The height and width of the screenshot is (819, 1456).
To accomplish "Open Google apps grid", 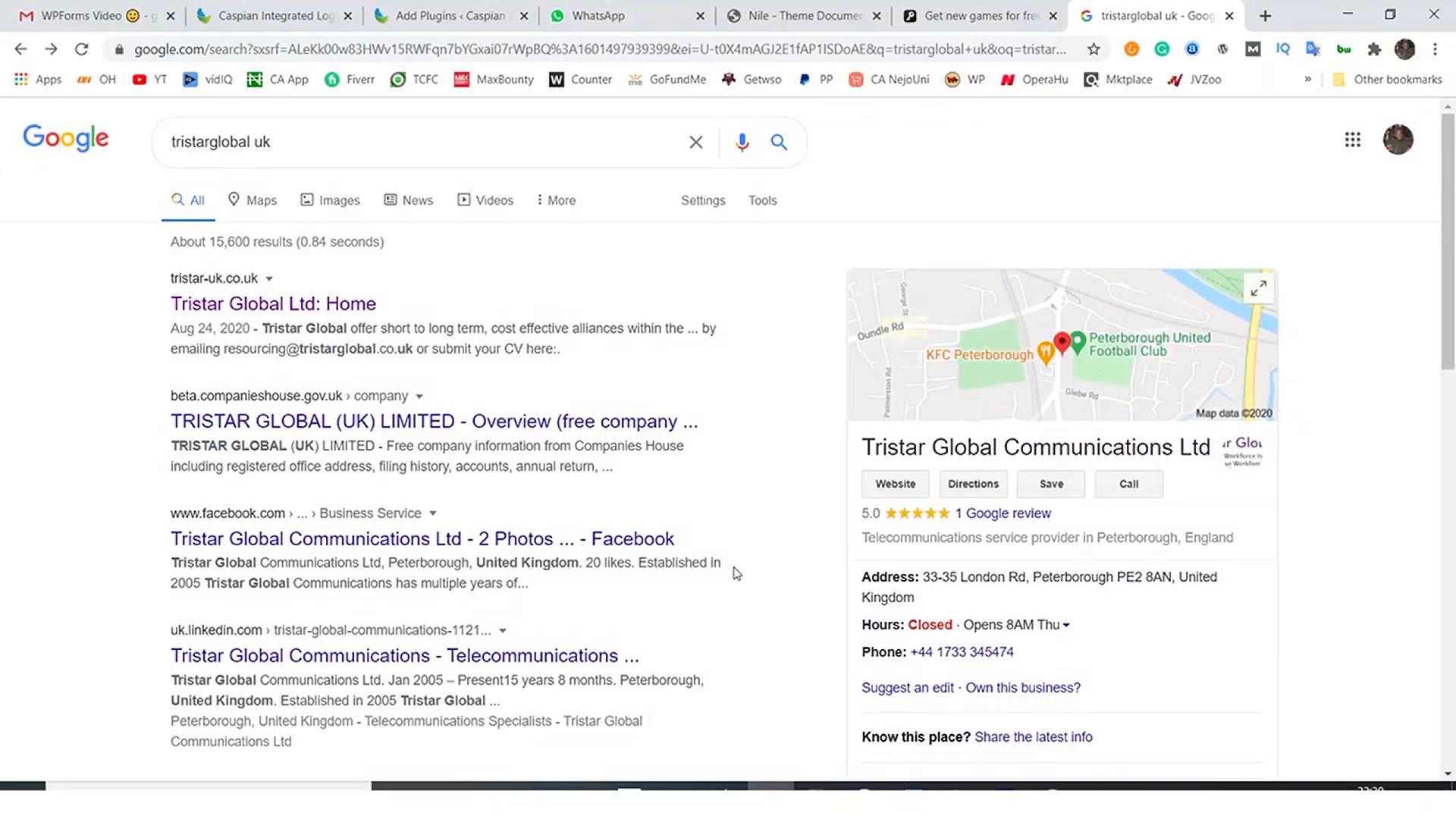I will pyautogui.click(x=1353, y=140).
